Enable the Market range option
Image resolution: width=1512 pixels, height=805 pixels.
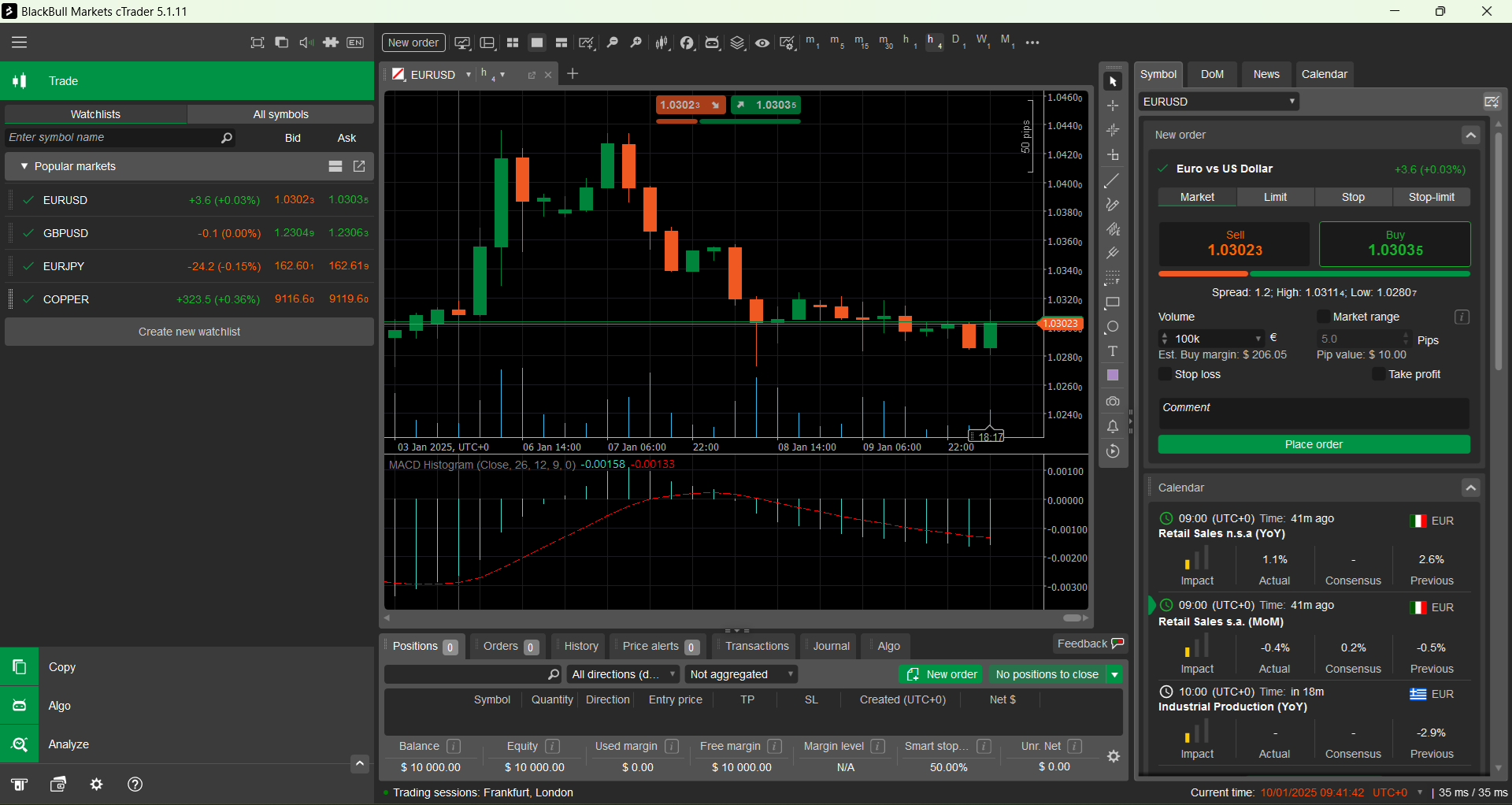[x=1324, y=317]
